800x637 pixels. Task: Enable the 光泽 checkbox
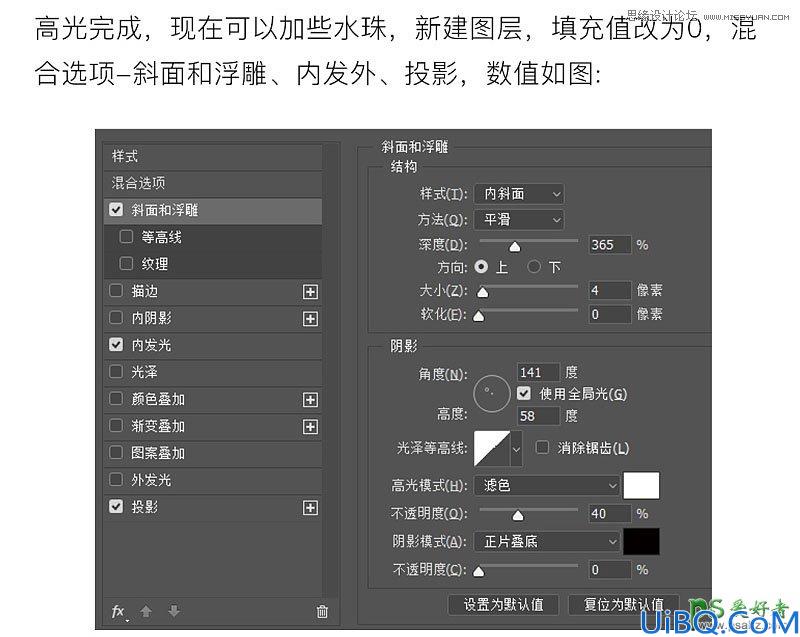pos(116,372)
